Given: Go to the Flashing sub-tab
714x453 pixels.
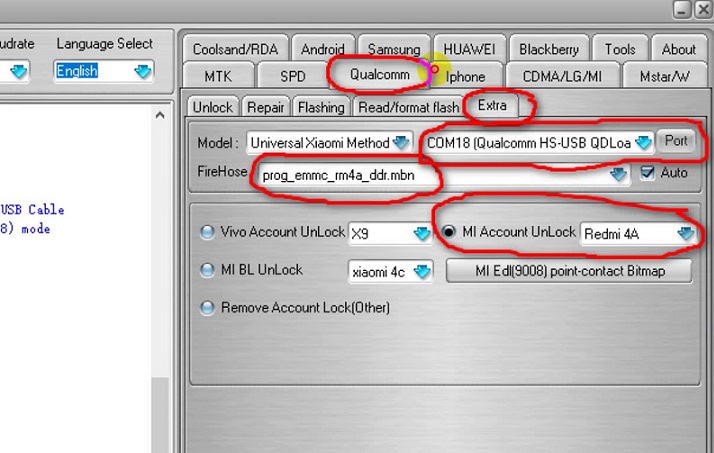Looking at the screenshot, I should (x=321, y=107).
